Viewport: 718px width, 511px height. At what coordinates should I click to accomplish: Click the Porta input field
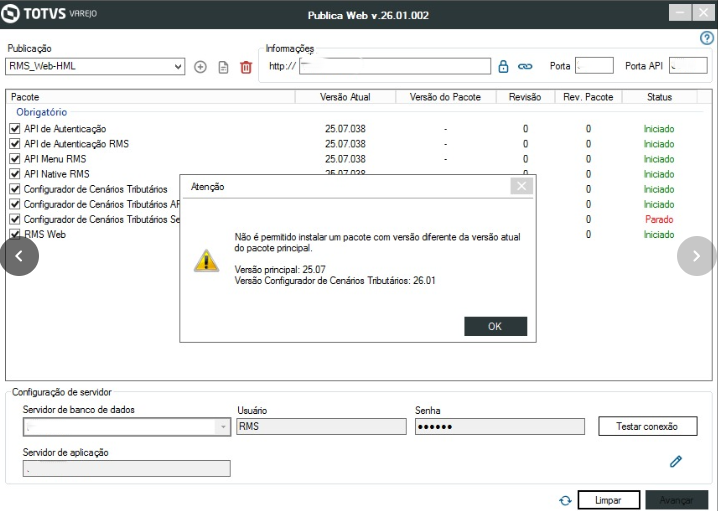594,66
